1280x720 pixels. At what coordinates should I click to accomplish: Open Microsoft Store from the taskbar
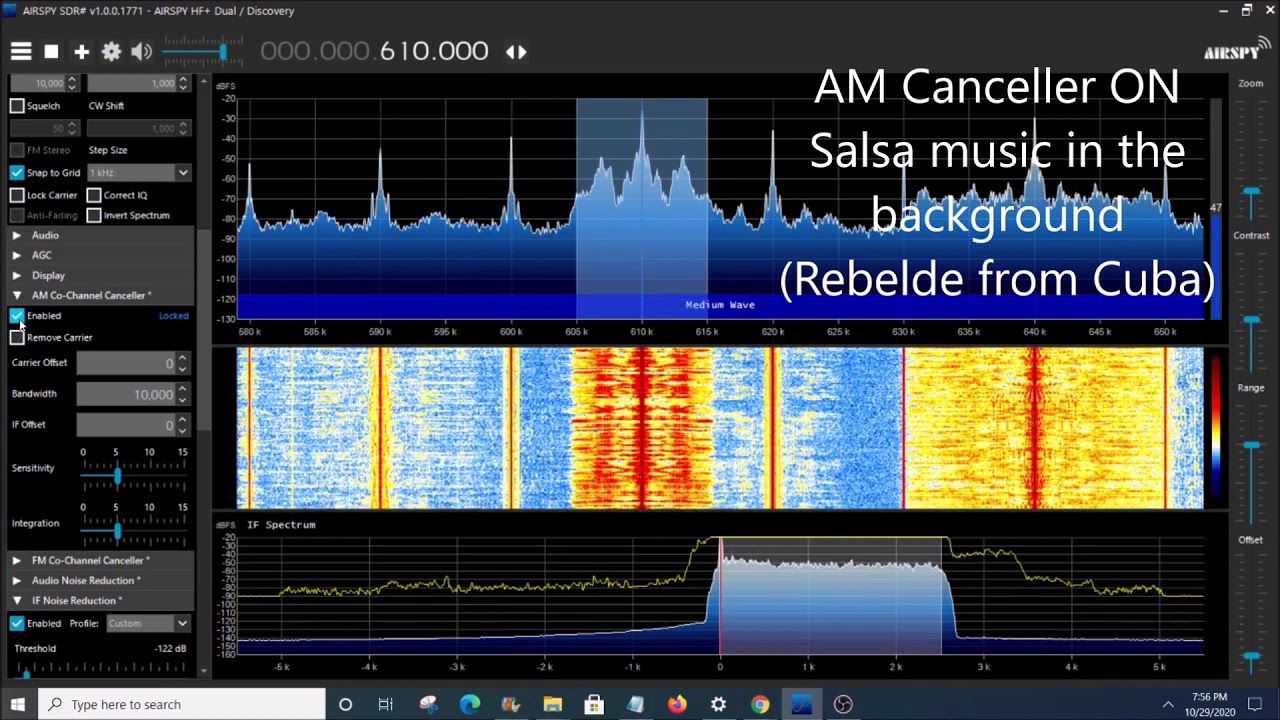click(x=594, y=704)
